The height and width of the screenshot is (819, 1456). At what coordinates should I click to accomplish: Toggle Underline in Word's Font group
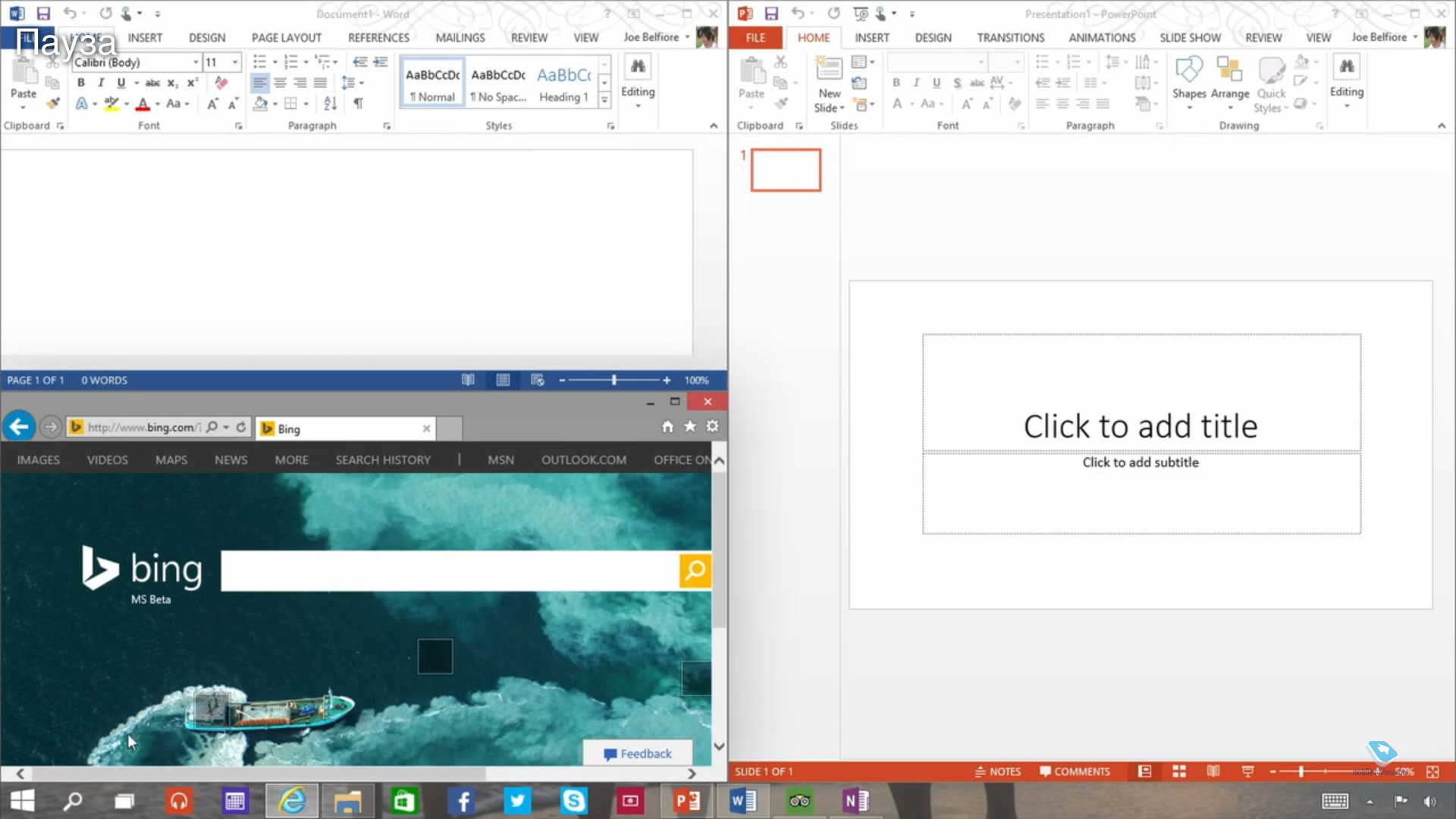(x=121, y=83)
